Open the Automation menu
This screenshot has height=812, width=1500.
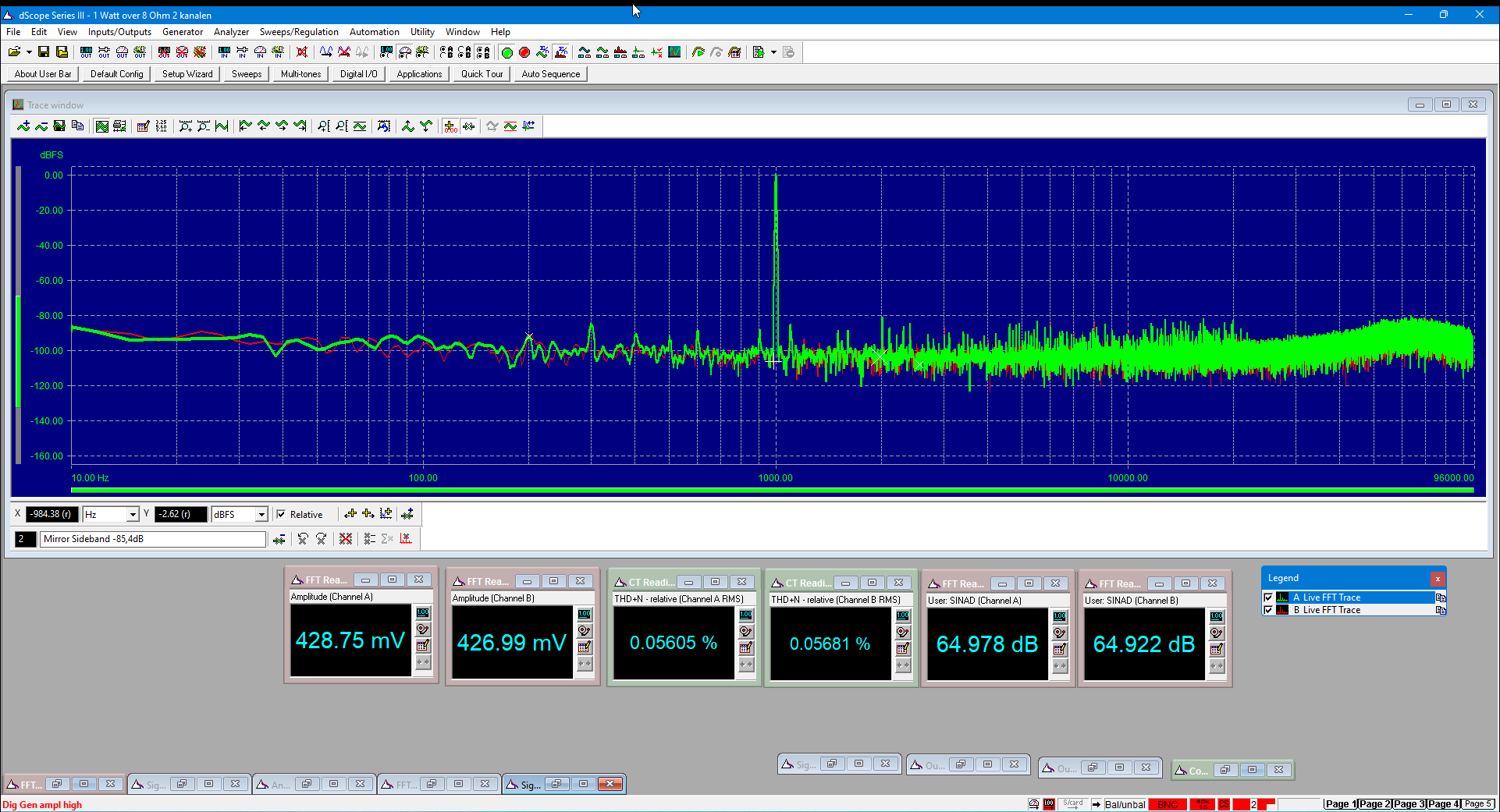coord(375,32)
